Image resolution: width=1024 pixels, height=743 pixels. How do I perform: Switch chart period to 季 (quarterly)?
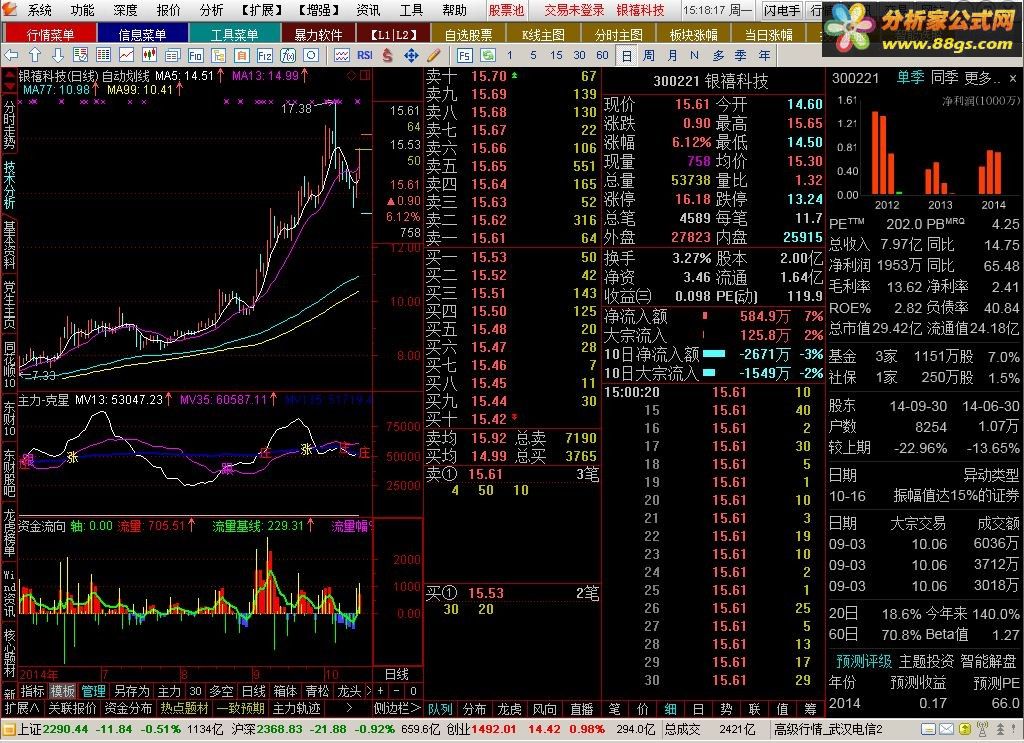[x=741, y=55]
